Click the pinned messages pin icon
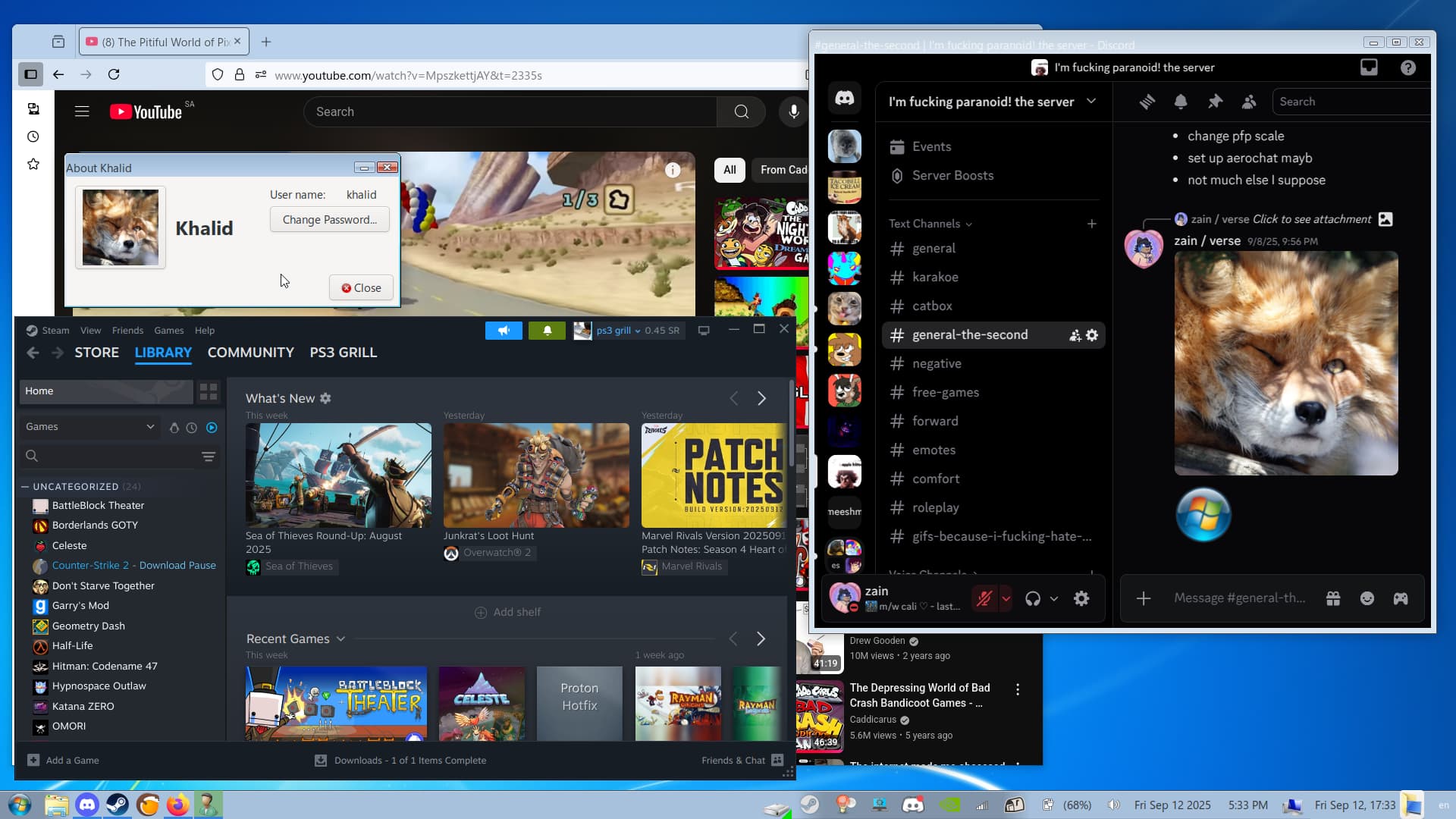This screenshot has width=1456, height=819. point(1215,102)
